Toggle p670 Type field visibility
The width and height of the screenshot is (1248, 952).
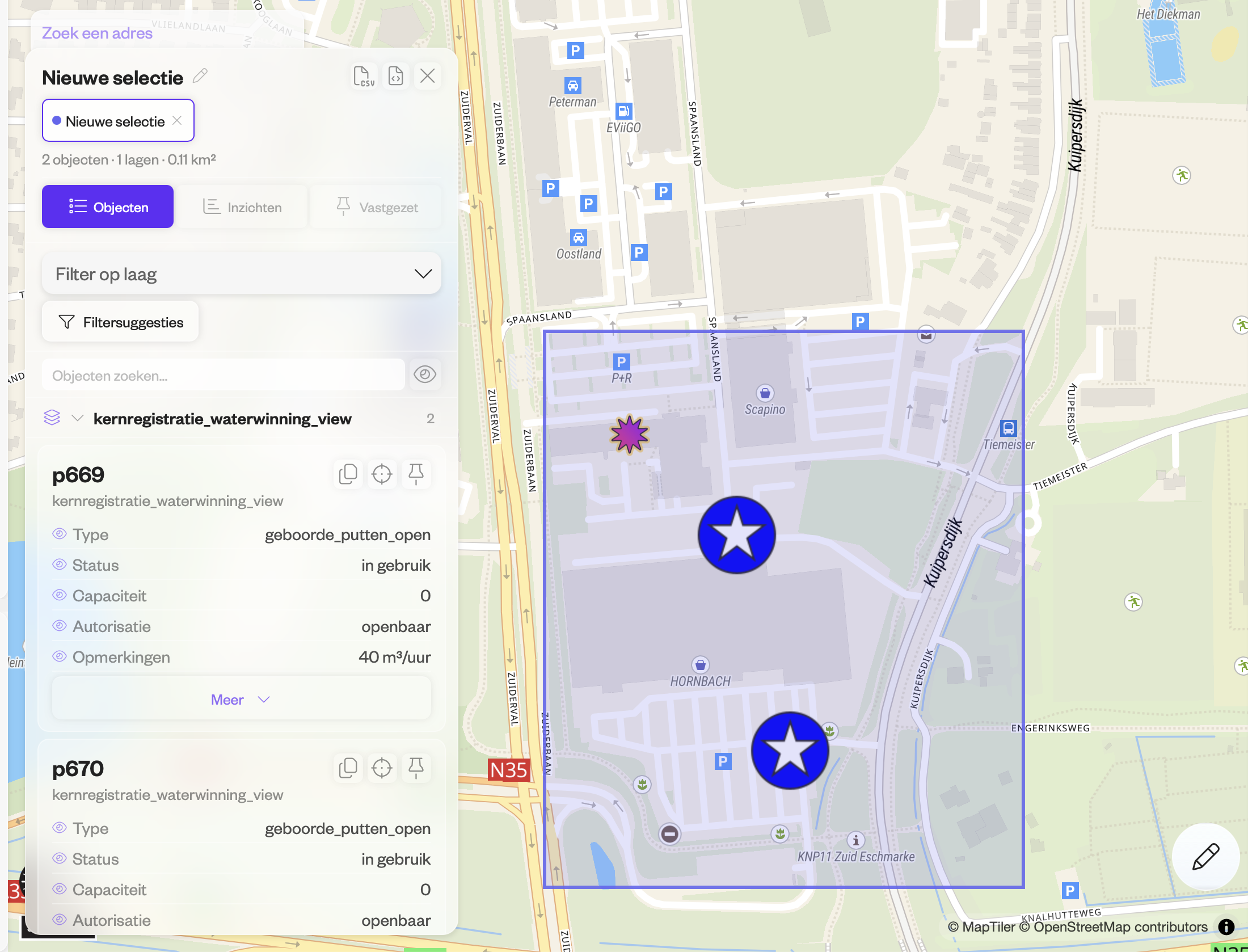[x=60, y=828]
